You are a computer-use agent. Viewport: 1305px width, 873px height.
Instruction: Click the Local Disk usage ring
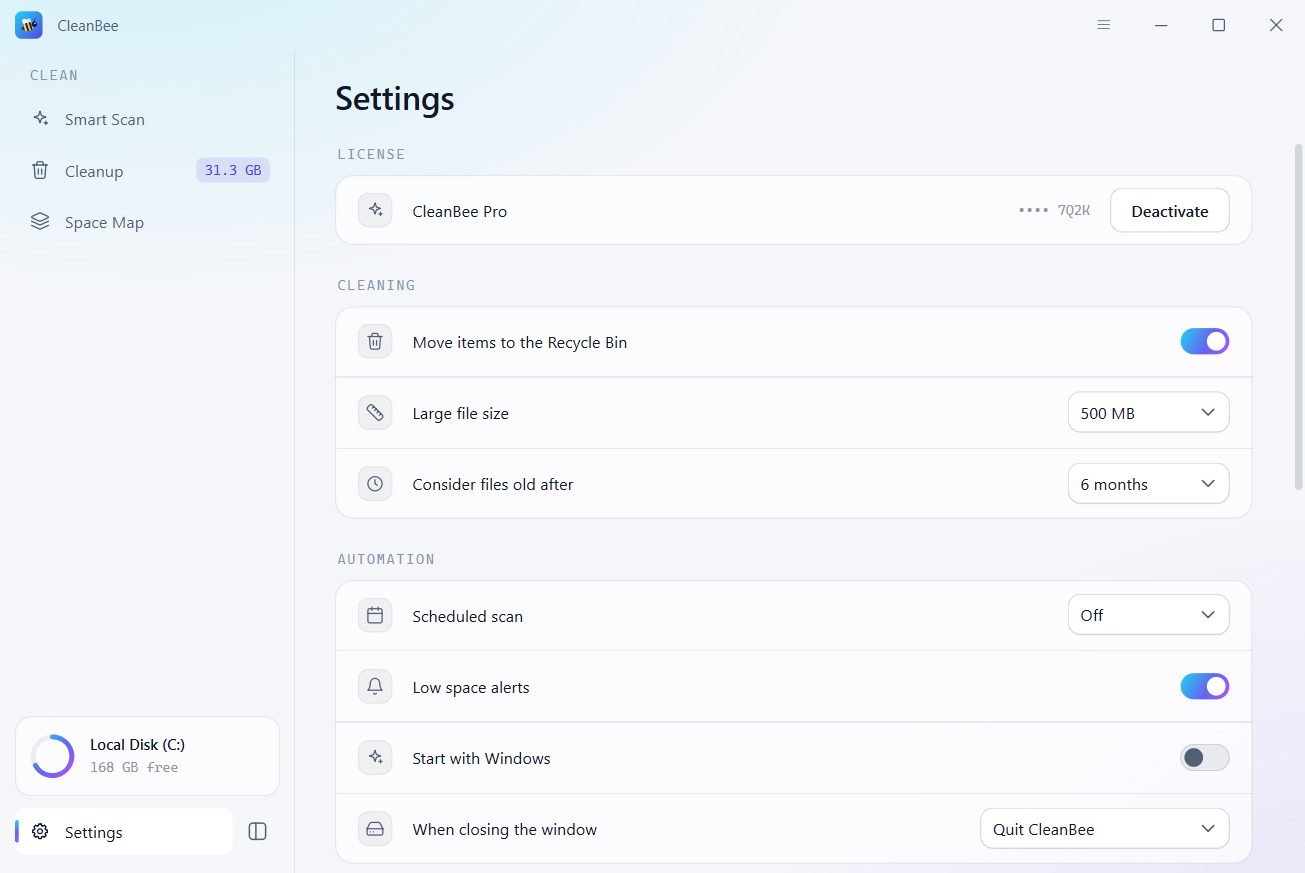click(x=52, y=756)
